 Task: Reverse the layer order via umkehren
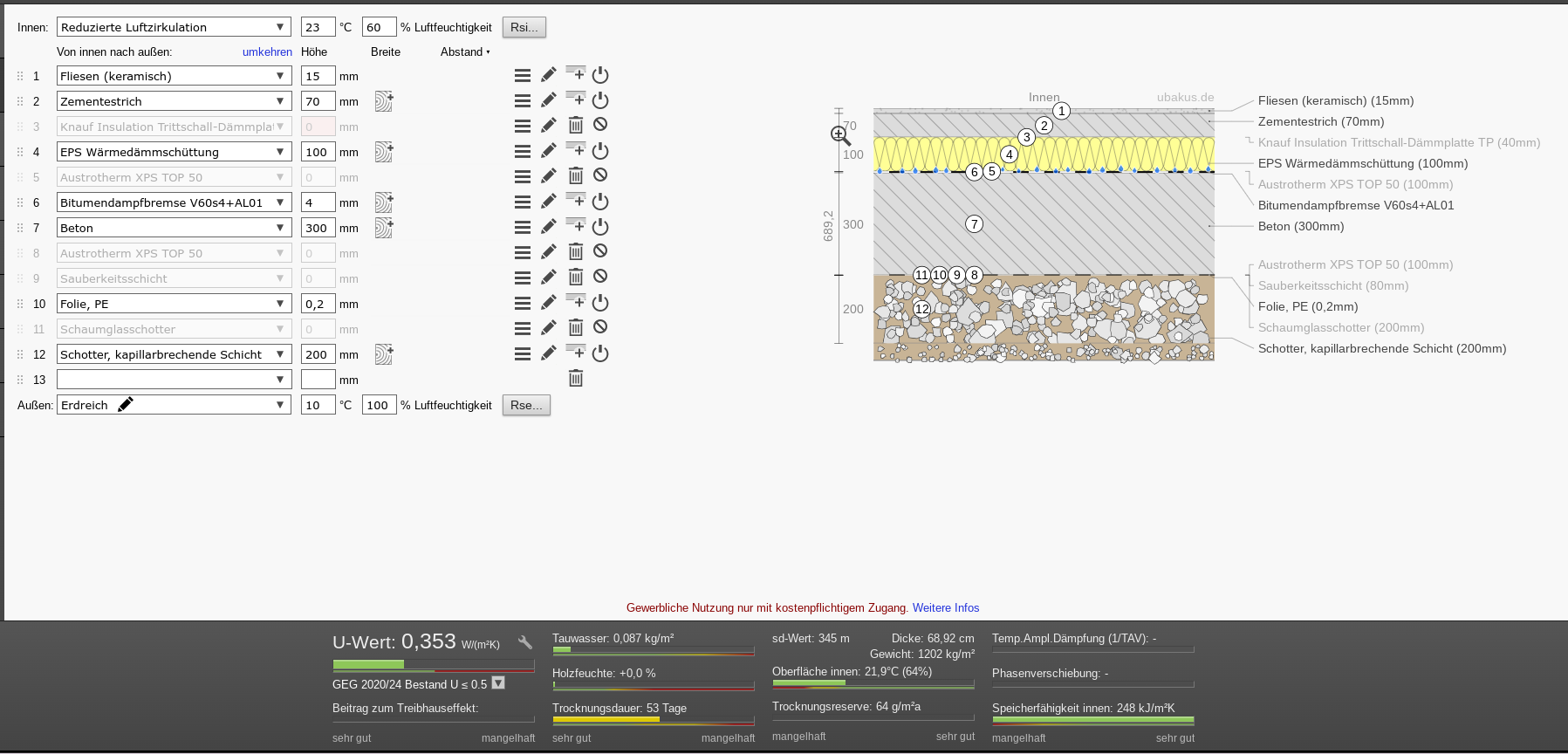[x=267, y=51]
